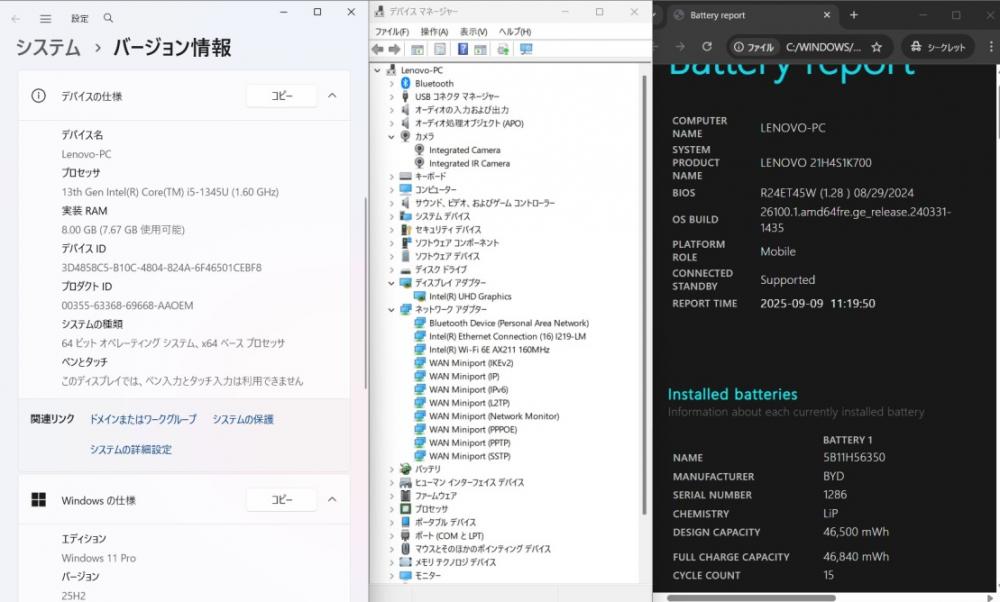Open the システムの詳細設定 link
1000x602 pixels.
131,450
